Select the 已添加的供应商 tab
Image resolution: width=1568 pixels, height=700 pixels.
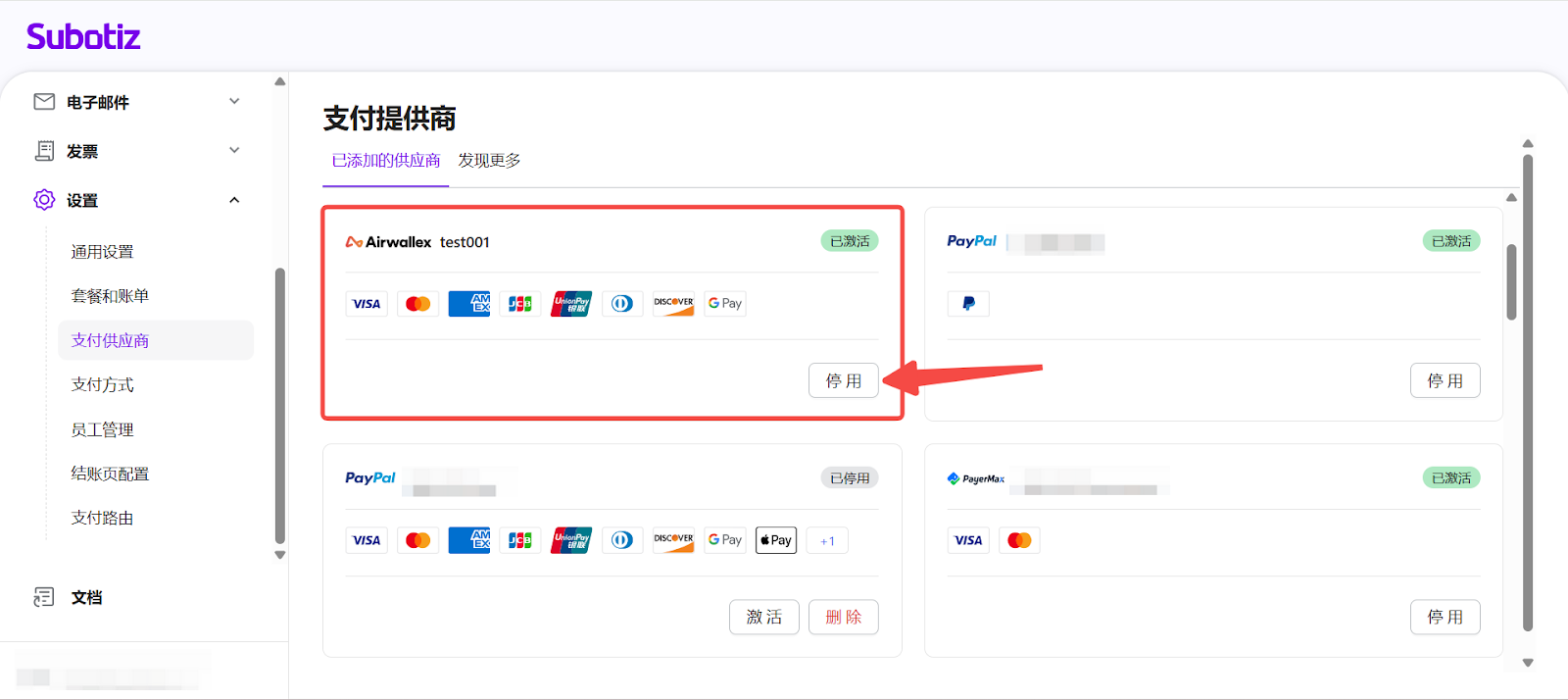pyautogui.click(x=385, y=161)
